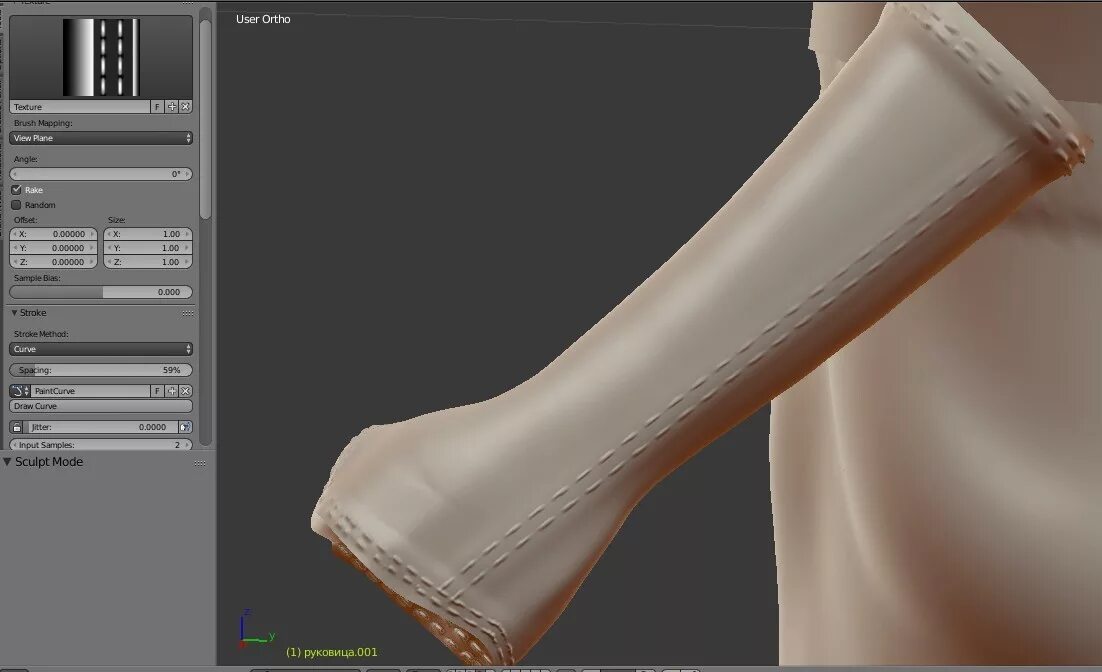Add a new texture with plus icon

[171, 107]
